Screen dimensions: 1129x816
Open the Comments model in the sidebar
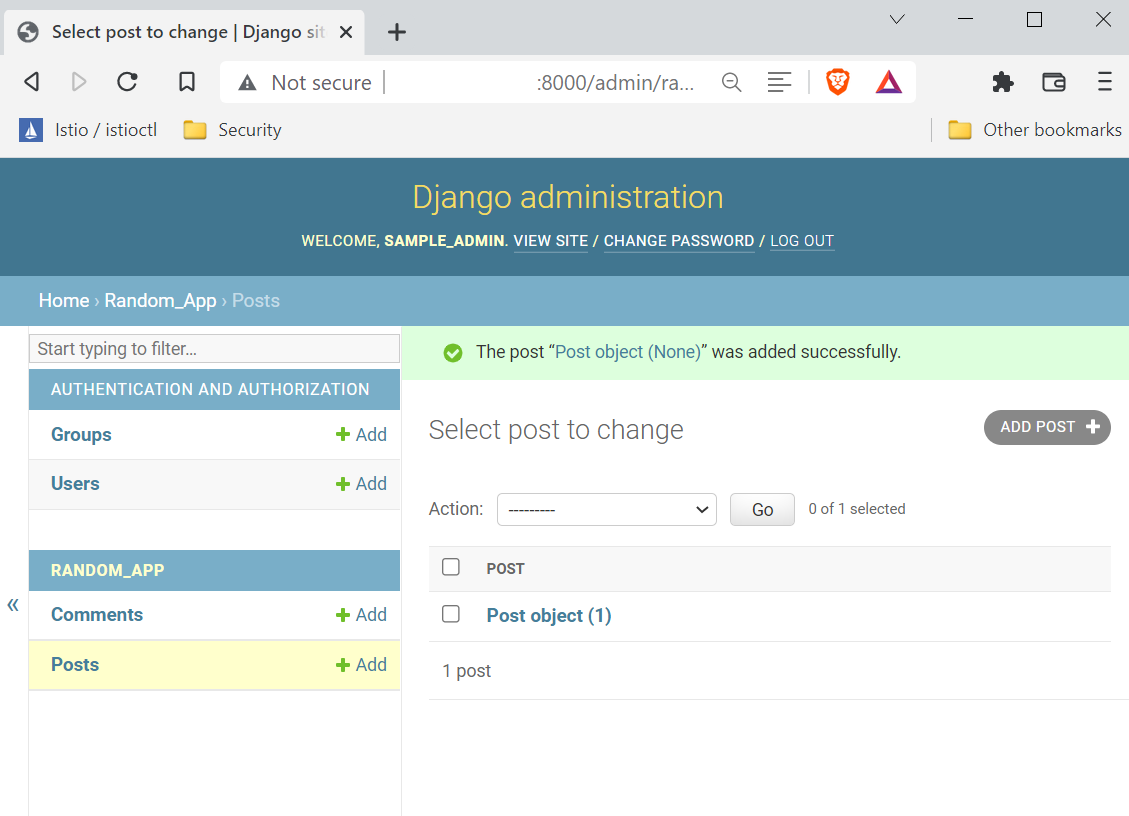pyautogui.click(x=97, y=614)
